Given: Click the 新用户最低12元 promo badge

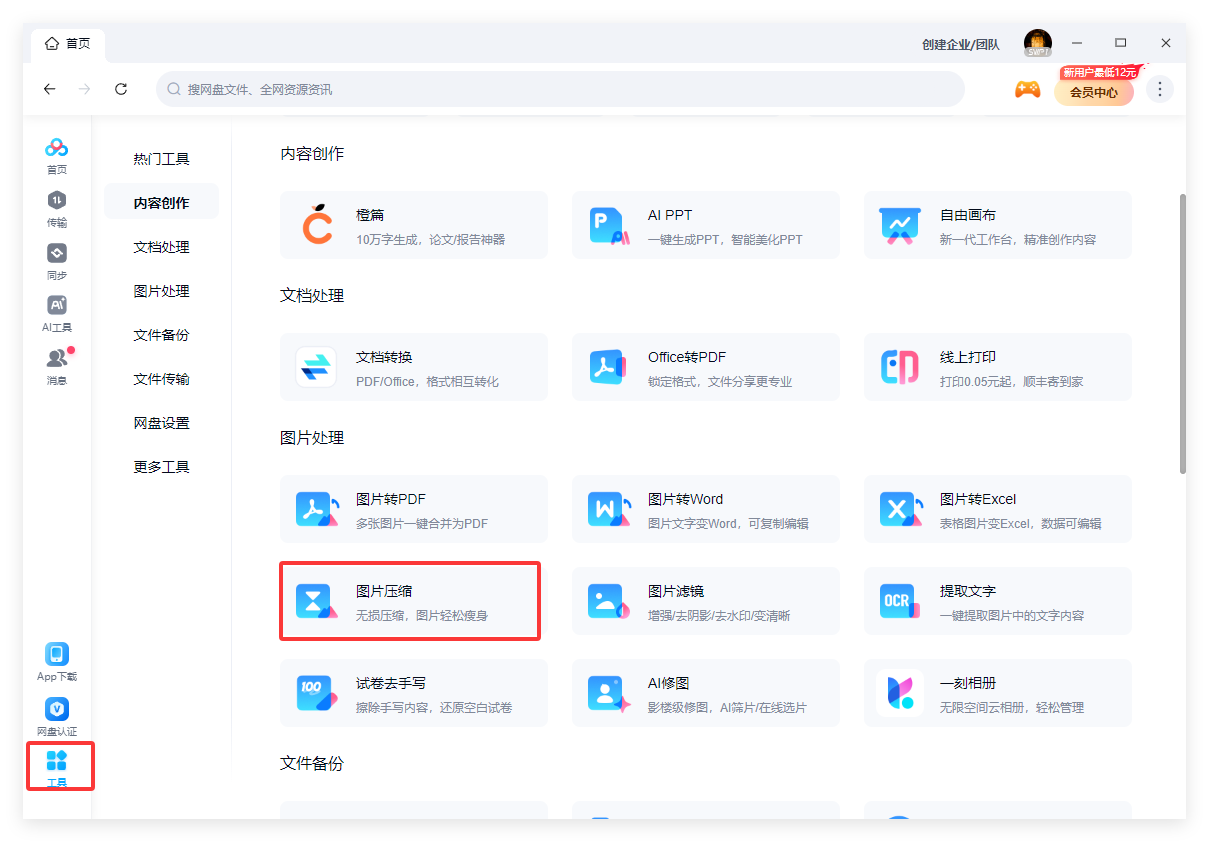Looking at the screenshot, I should (x=1099, y=72).
